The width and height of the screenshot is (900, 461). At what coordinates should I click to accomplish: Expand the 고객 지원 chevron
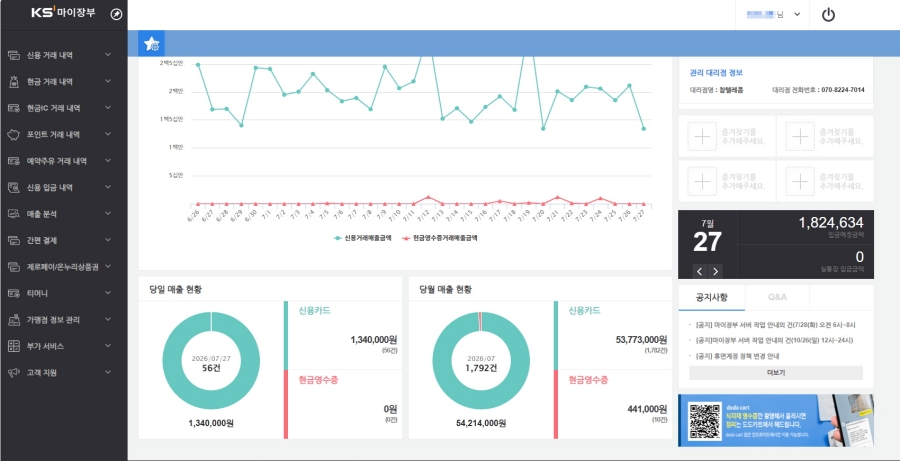pos(108,373)
